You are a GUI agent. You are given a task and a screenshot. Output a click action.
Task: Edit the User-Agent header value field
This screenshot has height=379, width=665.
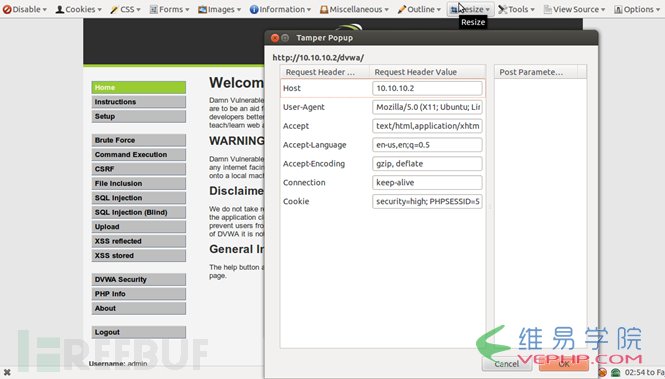coord(427,107)
